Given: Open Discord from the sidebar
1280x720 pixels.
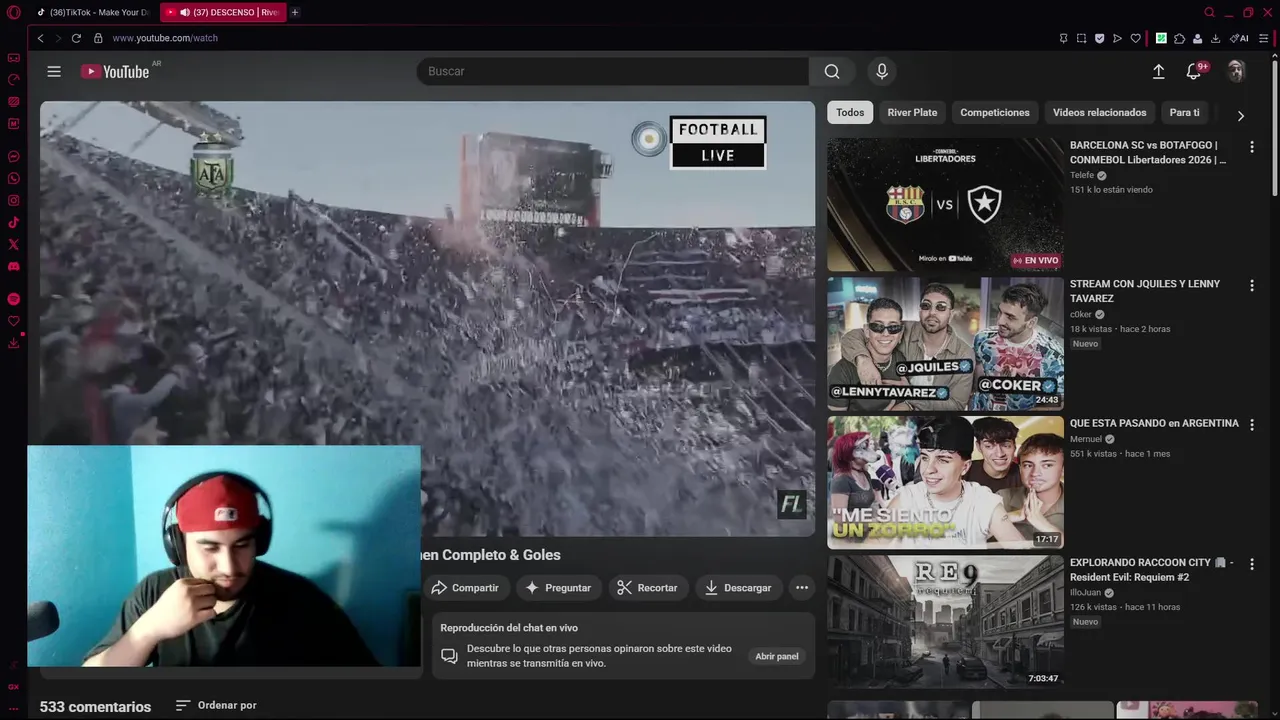Looking at the screenshot, I should pos(13,266).
